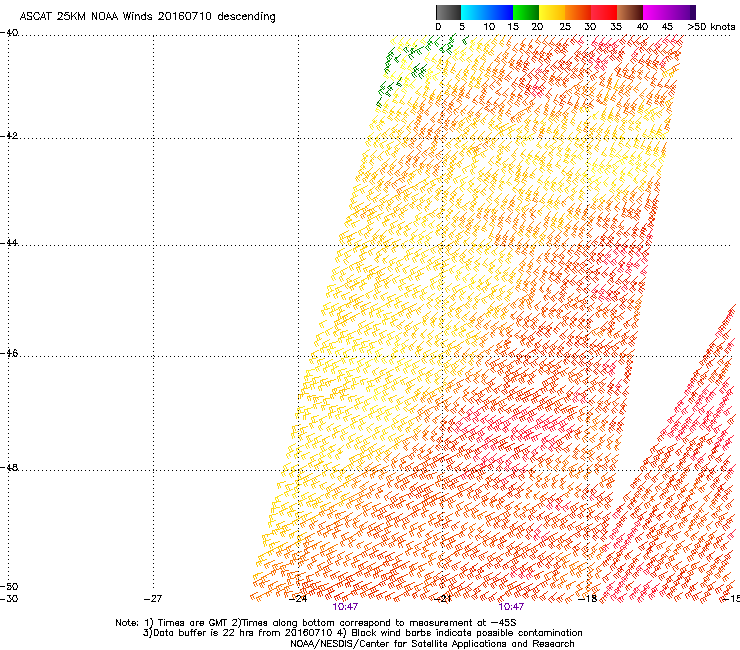
Task: Click the -40 latitude axis label
Action: (10, 33)
